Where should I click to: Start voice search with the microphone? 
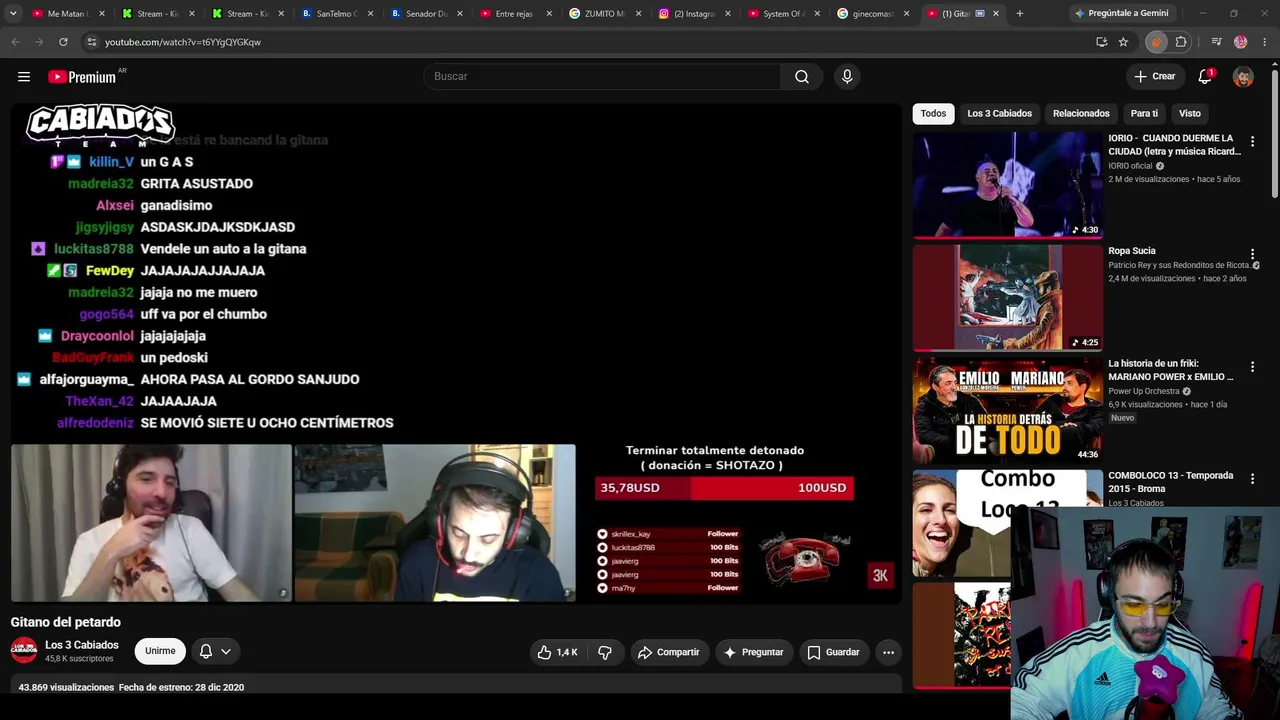point(847,77)
